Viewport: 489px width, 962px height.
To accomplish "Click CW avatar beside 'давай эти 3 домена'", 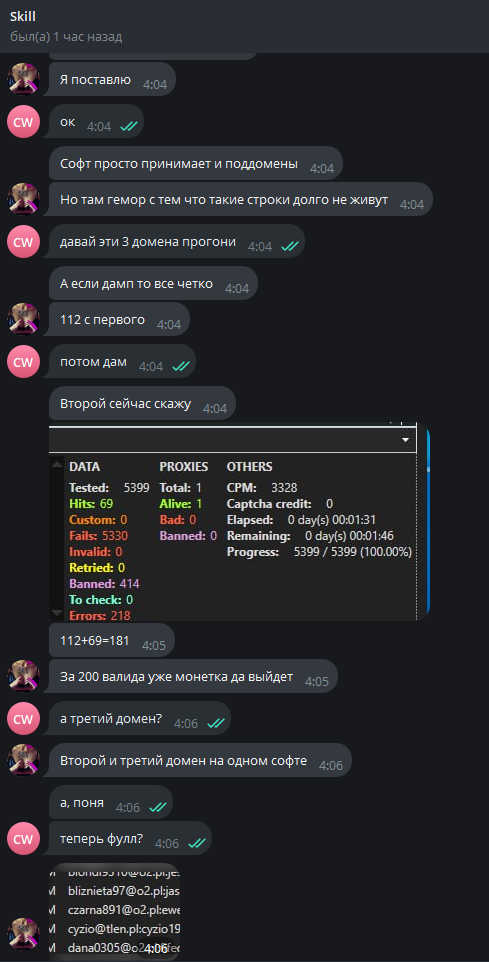I will click(23, 242).
